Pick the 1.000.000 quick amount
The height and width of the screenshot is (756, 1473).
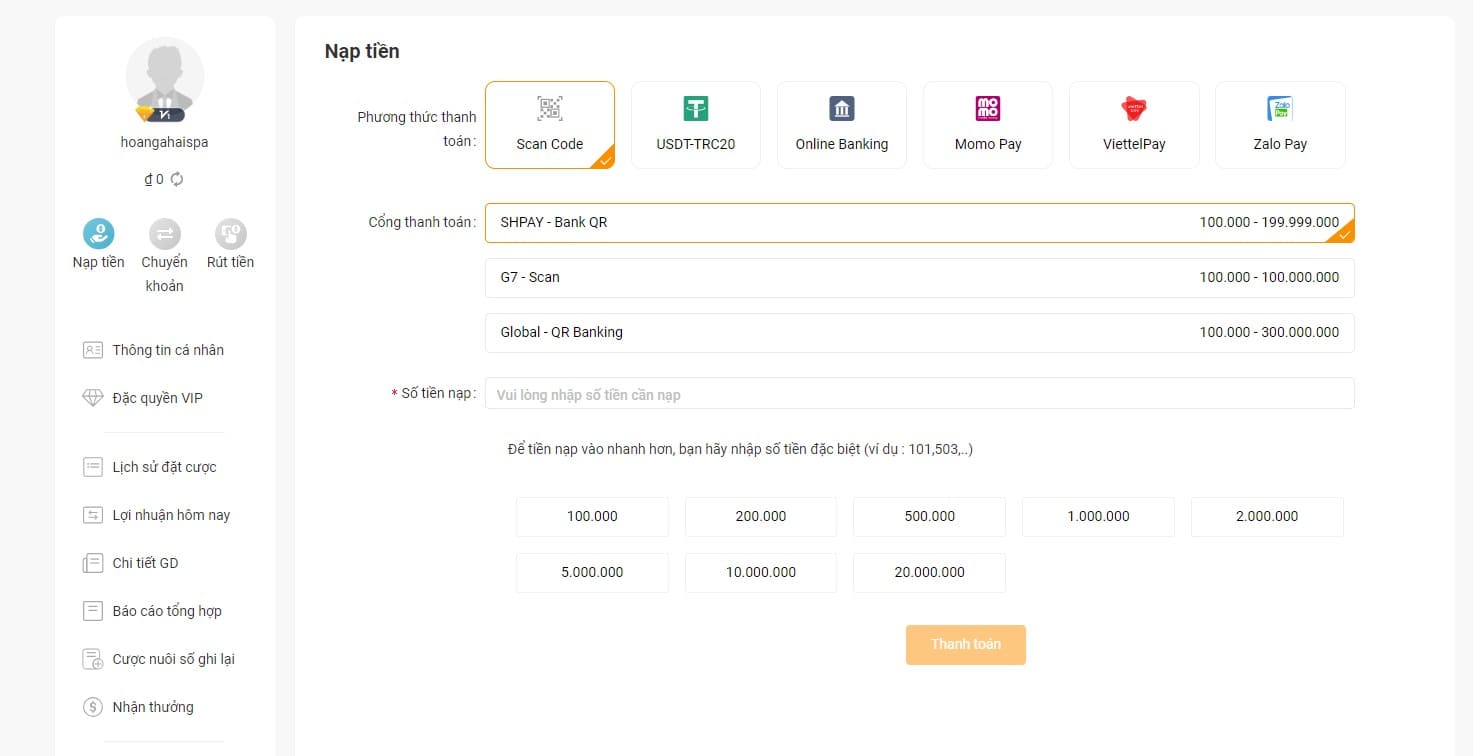point(1098,517)
